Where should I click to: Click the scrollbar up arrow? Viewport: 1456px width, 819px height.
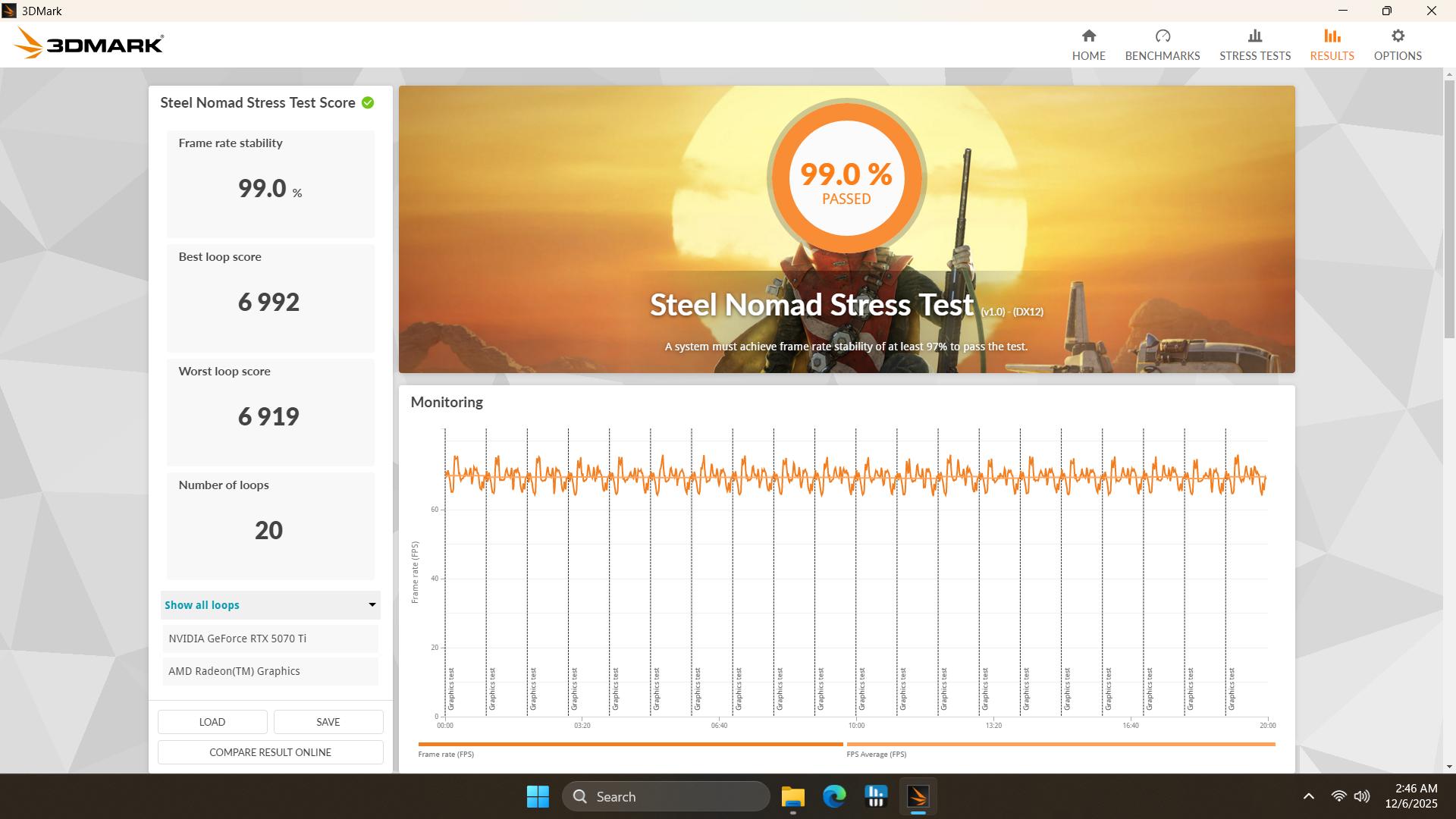point(1449,74)
